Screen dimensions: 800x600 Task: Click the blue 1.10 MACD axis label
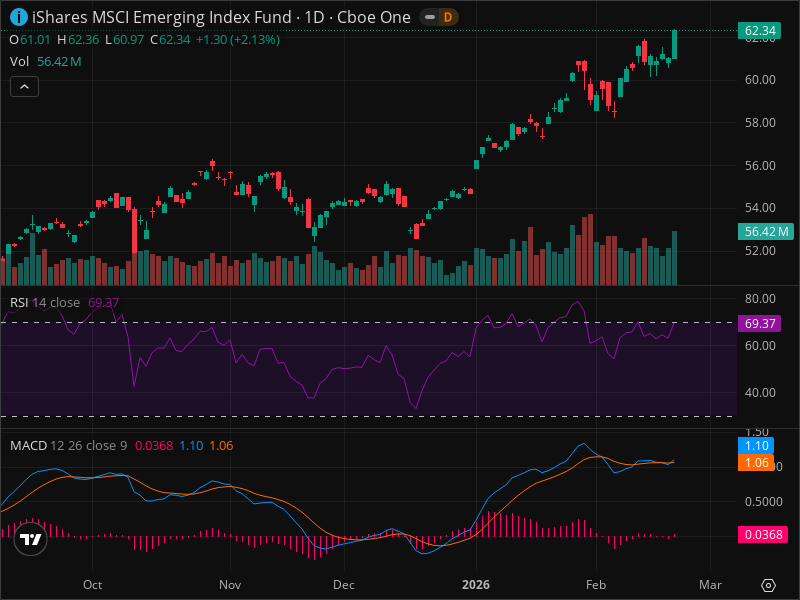[756, 446]
